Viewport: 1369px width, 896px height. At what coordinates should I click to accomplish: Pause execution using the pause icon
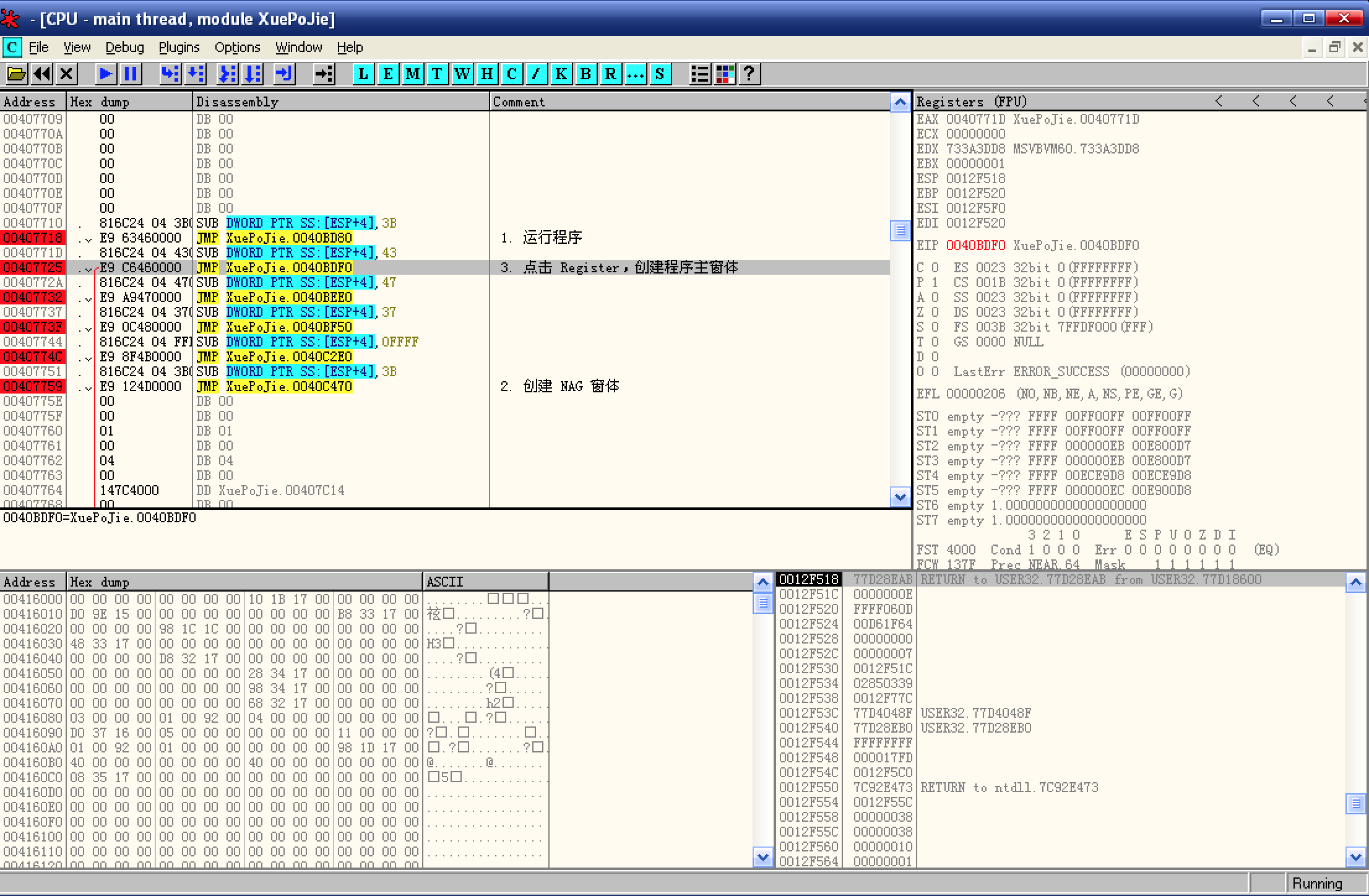click(131, 74)
